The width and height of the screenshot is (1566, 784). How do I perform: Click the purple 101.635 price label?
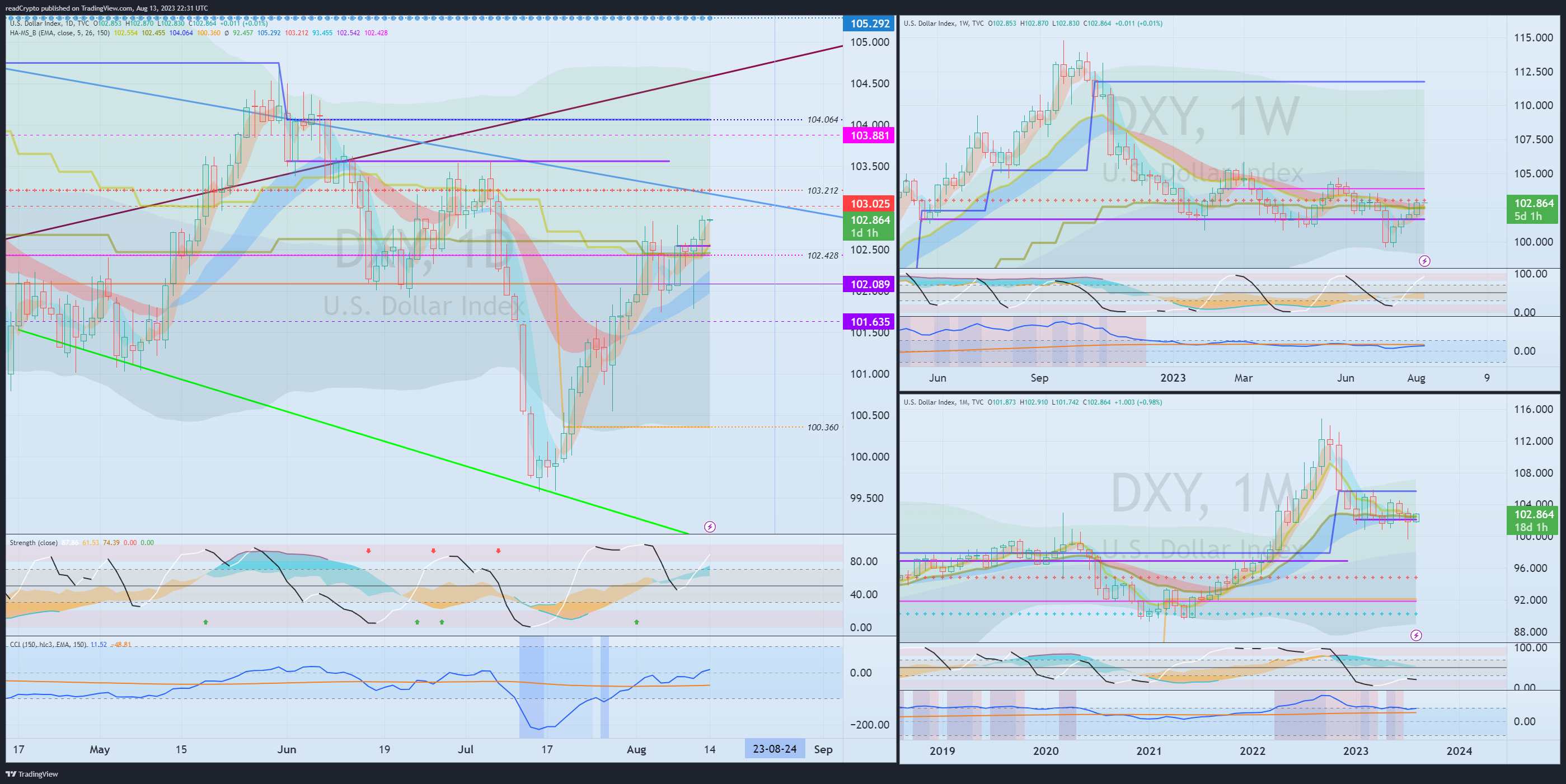[869, 322]
